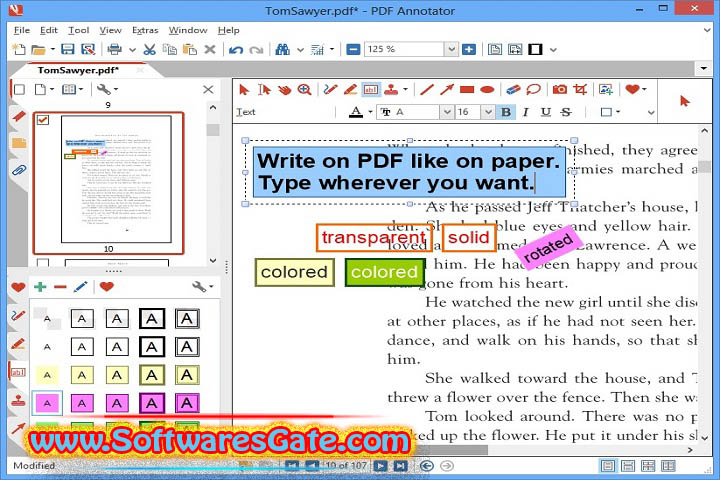720x480 pixels.
Task: Choose the Ellipse tool
Action: (x=487, y=90)
